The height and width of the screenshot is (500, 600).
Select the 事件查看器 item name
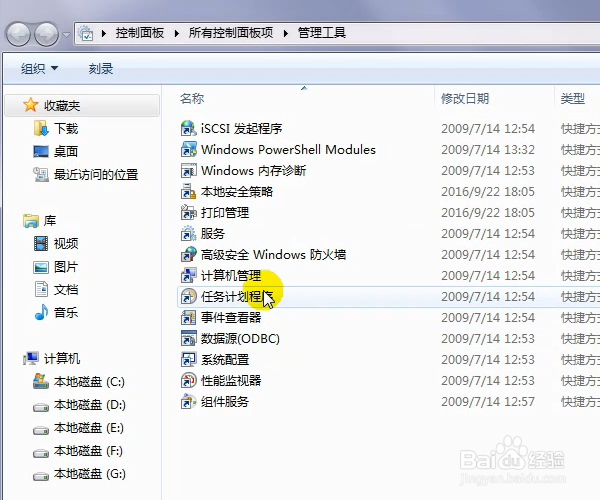[x=231, y=318]
